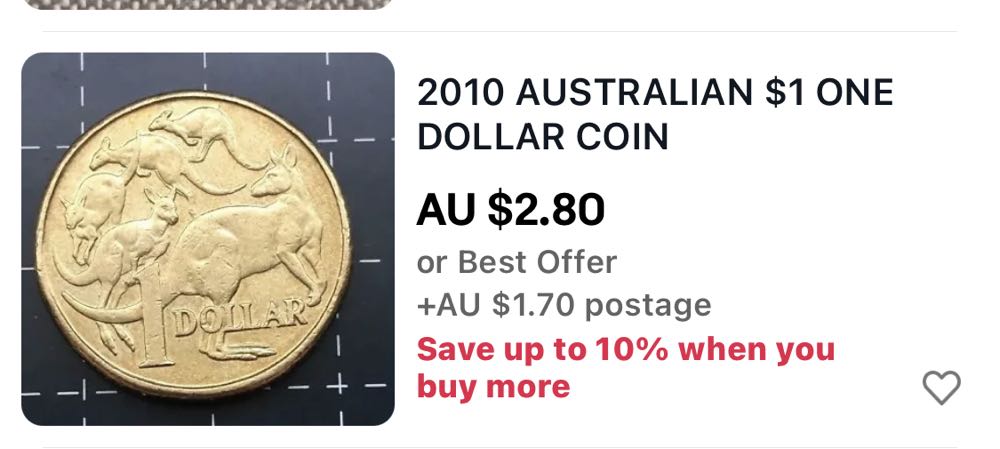Click the 'buy more' red text
The height and width of the screenshot is (449, 1000).
pos(493,387)
